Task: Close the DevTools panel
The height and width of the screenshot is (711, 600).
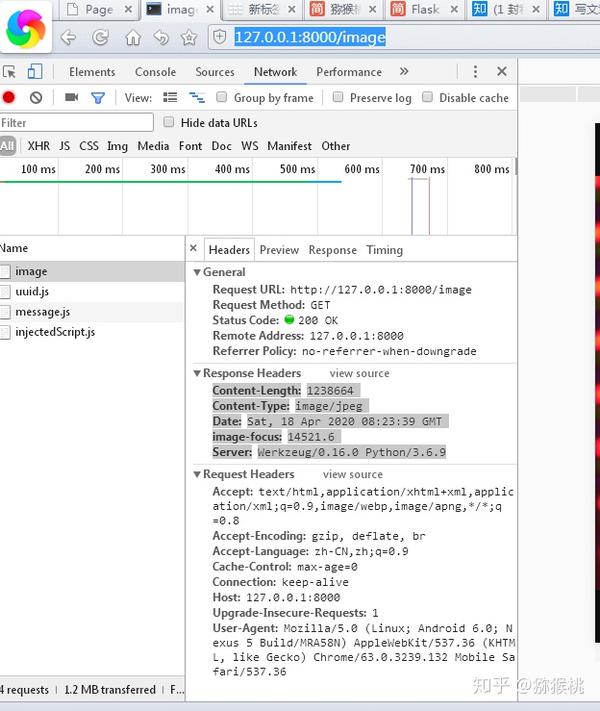Action: pyautogui.click(x=502, y=71)
